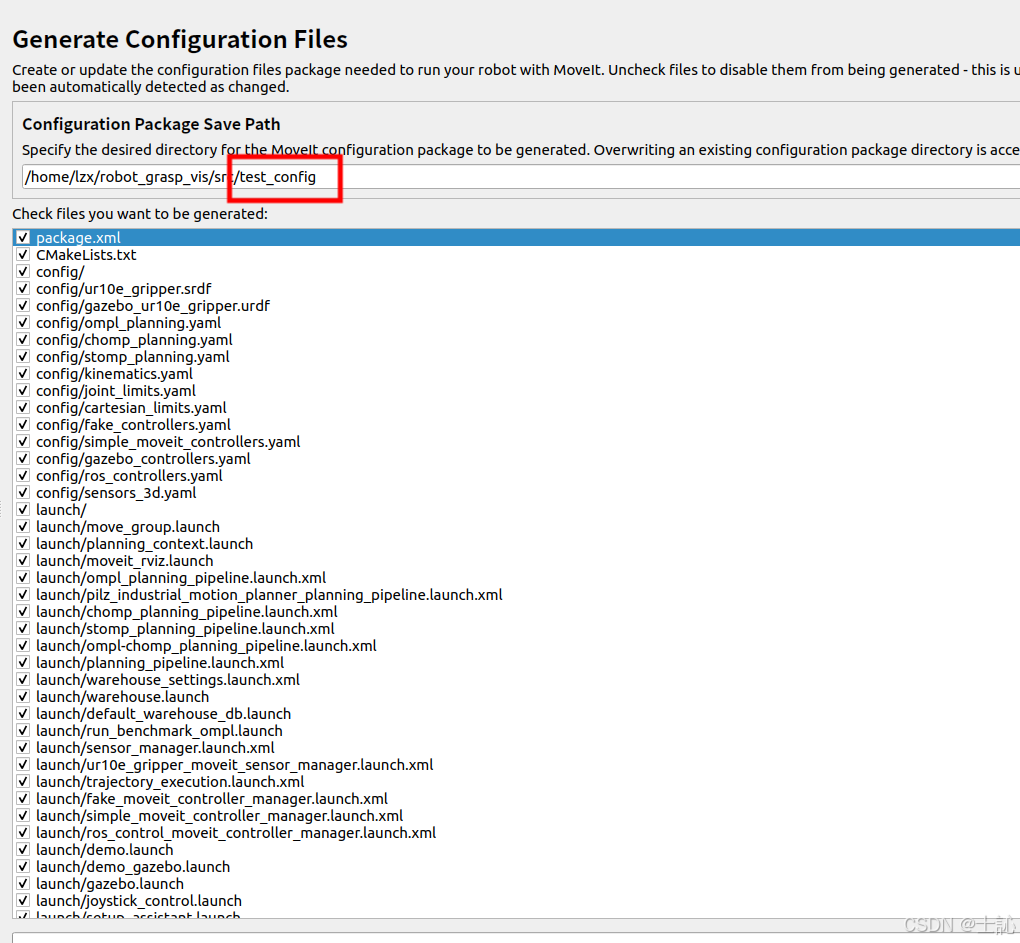
Task: Toggle config/kinematics.yaml checkbox
Action: [23, 373]
